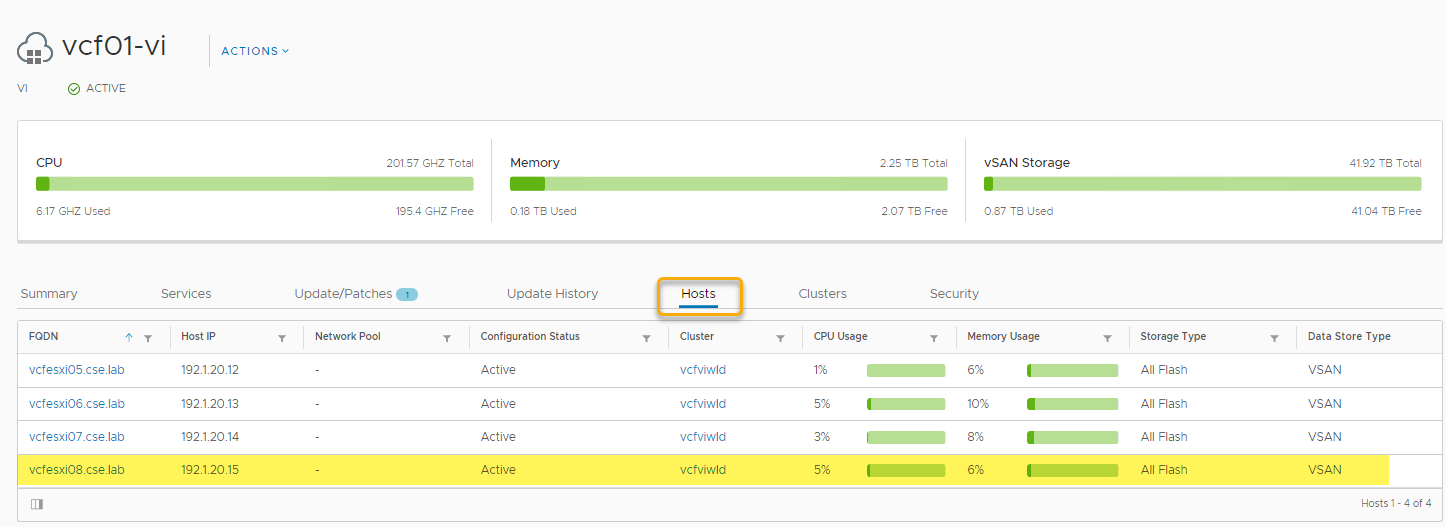Open host vcfesxi08.cse.lab link
Image resolution: width=1446 pixels, height=527 pixels.
pos(77,470)
